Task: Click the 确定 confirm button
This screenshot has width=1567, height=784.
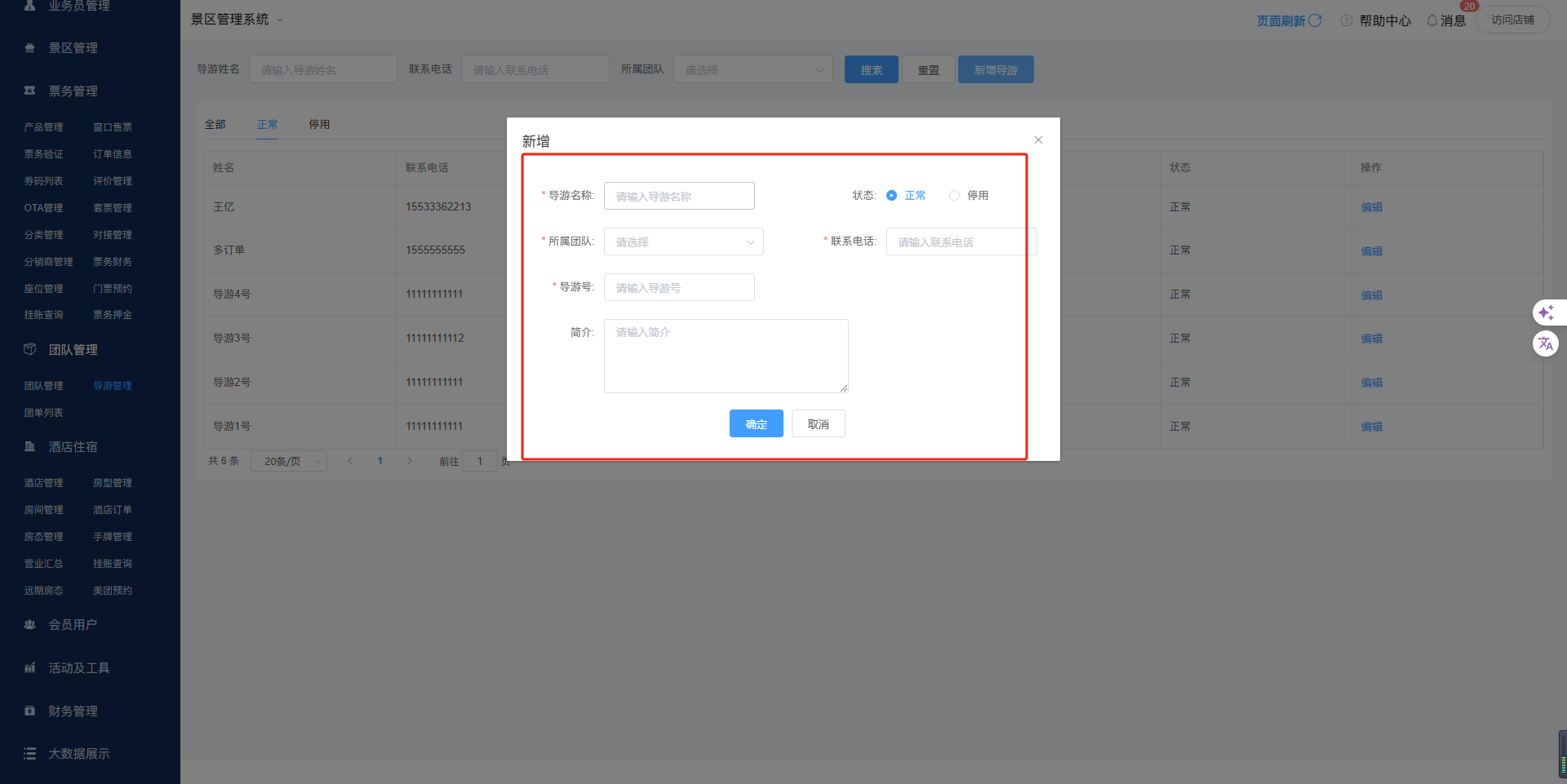Action: pyautogui.click(x=756, y=424)
